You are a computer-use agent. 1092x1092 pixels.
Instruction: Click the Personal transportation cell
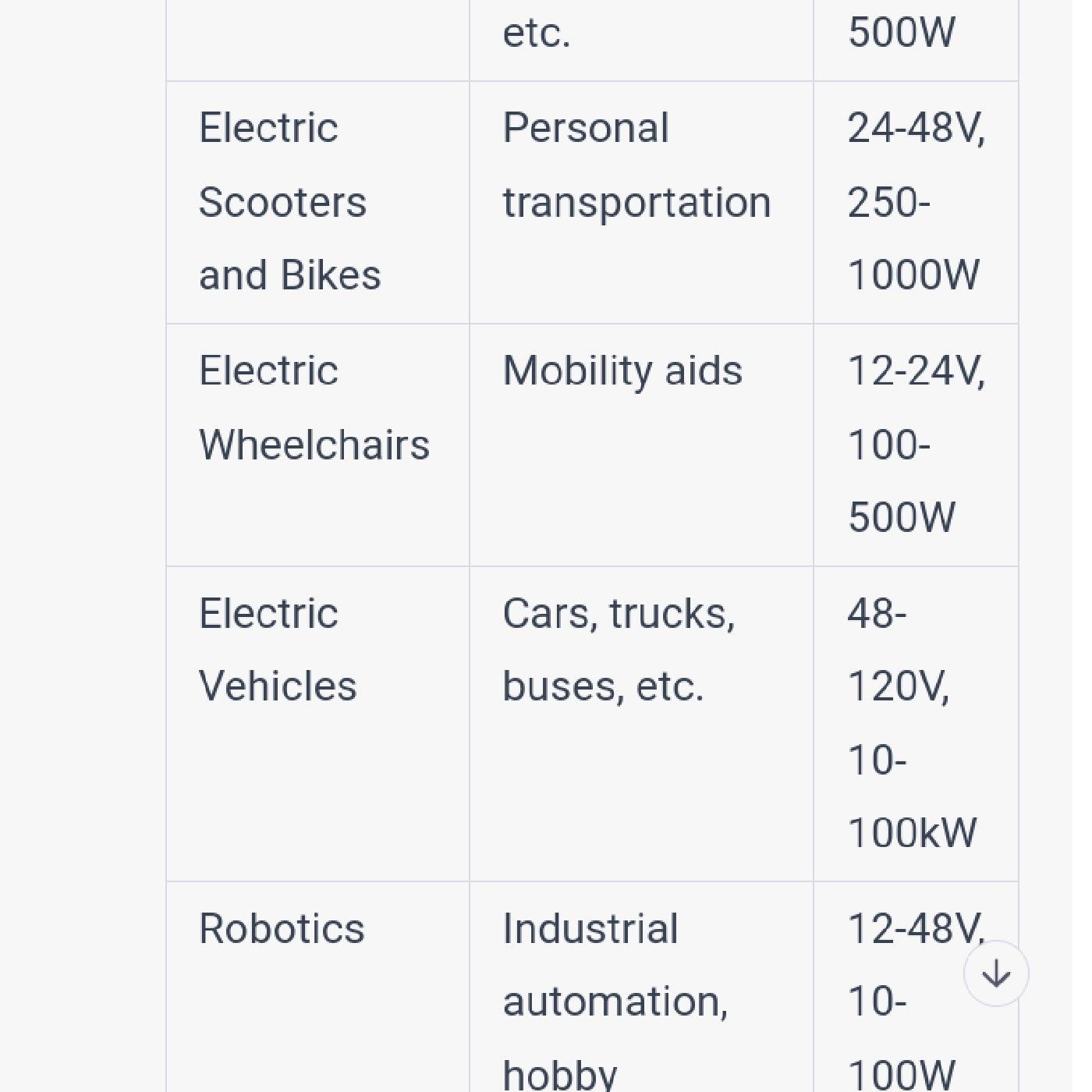tap(641, 202)
